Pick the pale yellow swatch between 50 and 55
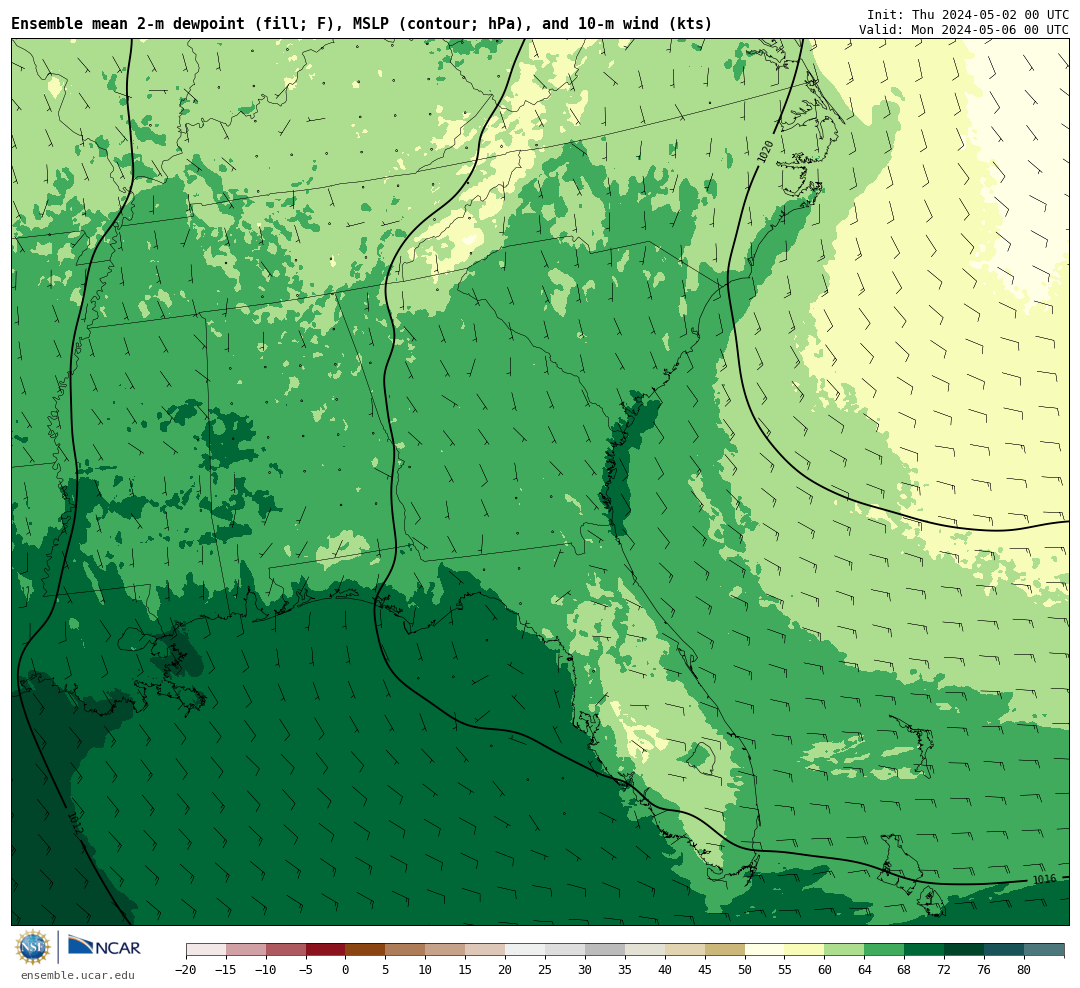The image size is (1080, 988). 765,950
